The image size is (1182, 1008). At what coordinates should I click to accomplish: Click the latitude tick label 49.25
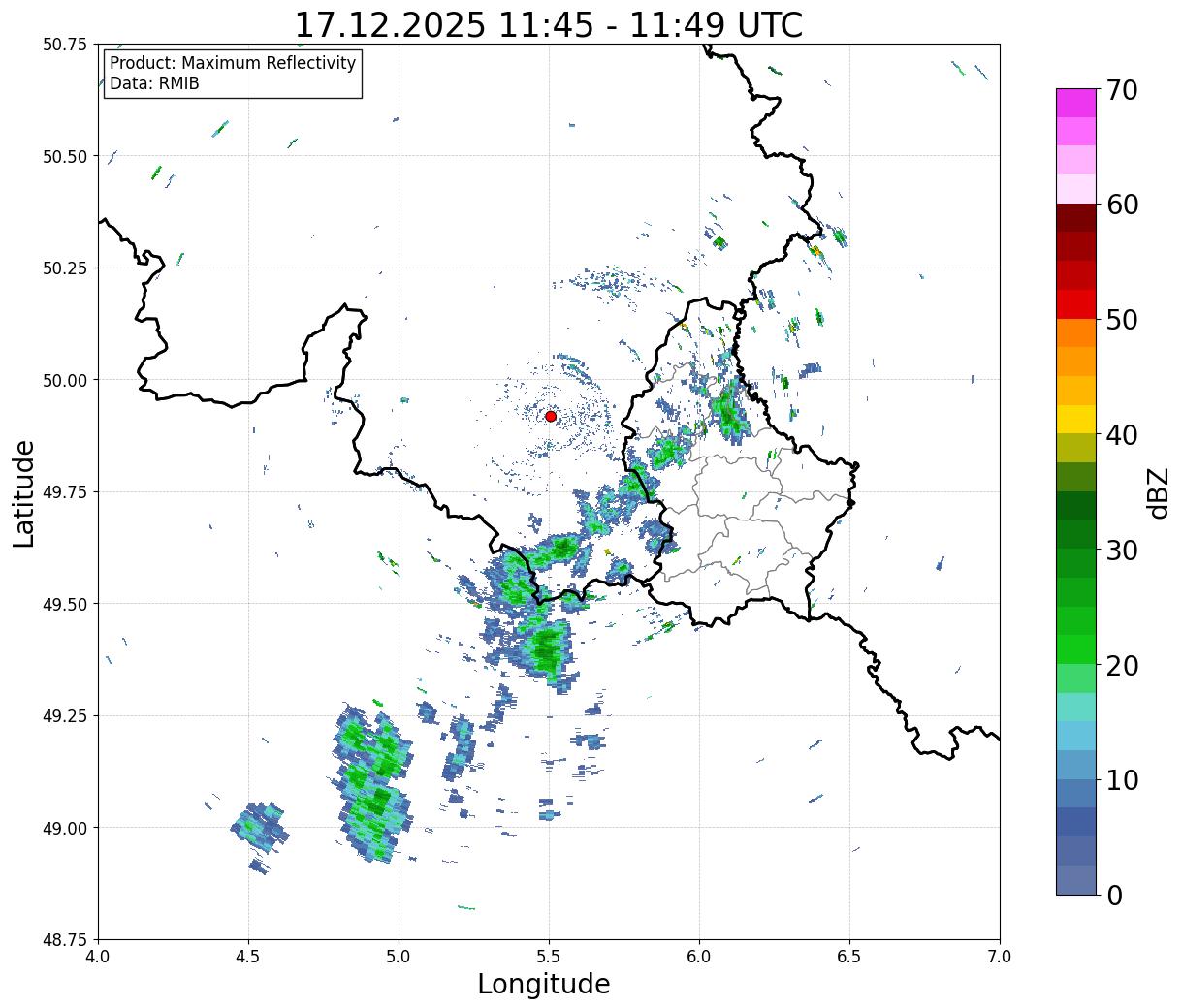pyautogui.click(x=65, y=716)
